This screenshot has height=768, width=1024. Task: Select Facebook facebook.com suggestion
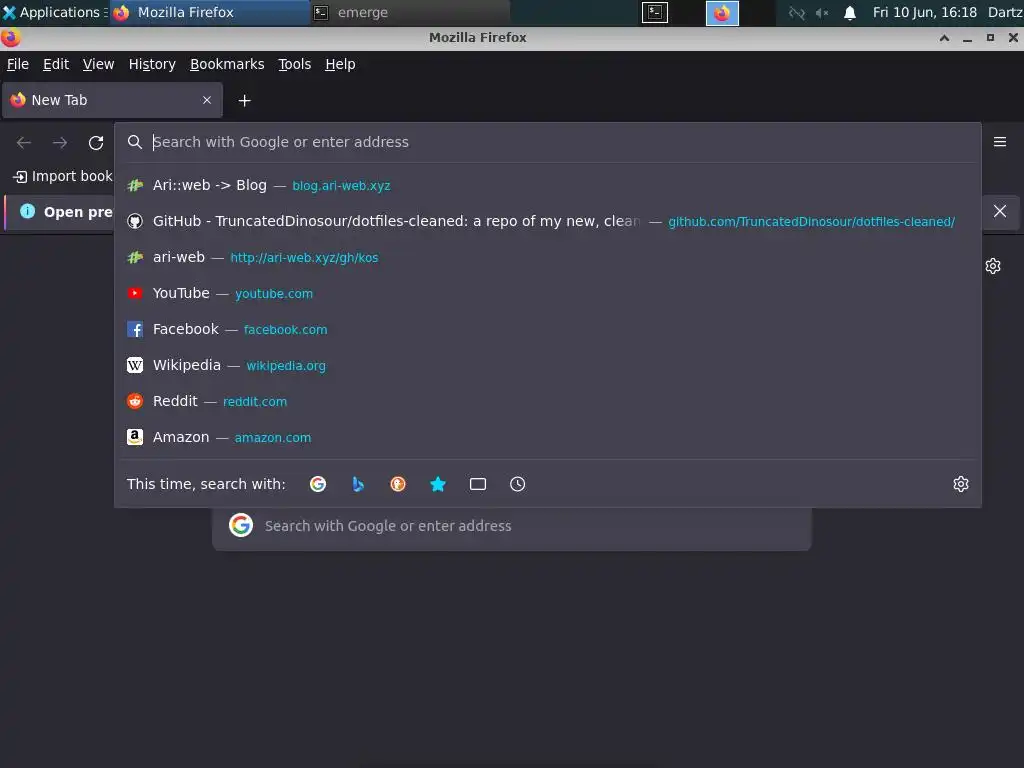pos(547,329)
